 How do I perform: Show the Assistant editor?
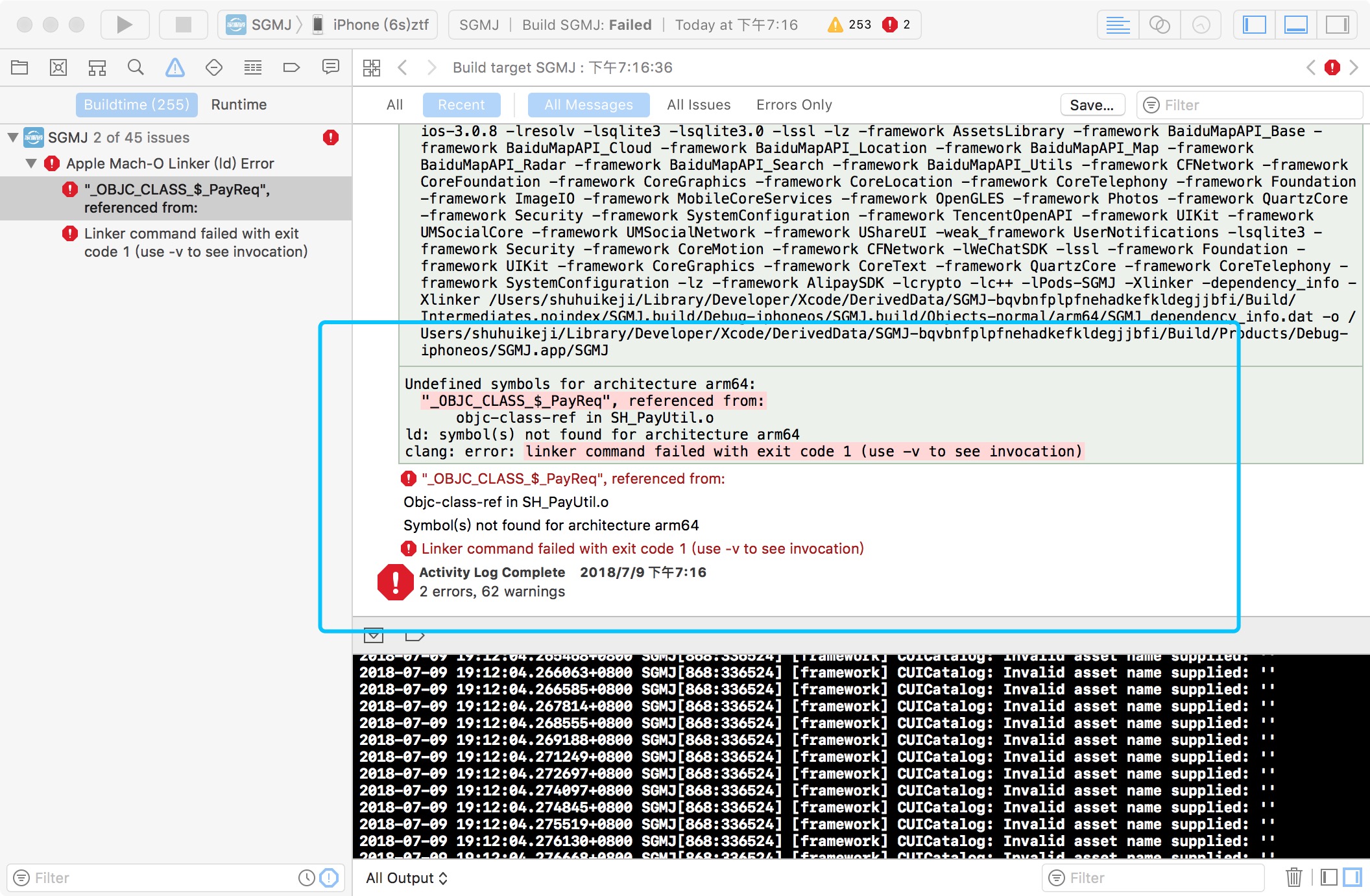(1159, 25)
